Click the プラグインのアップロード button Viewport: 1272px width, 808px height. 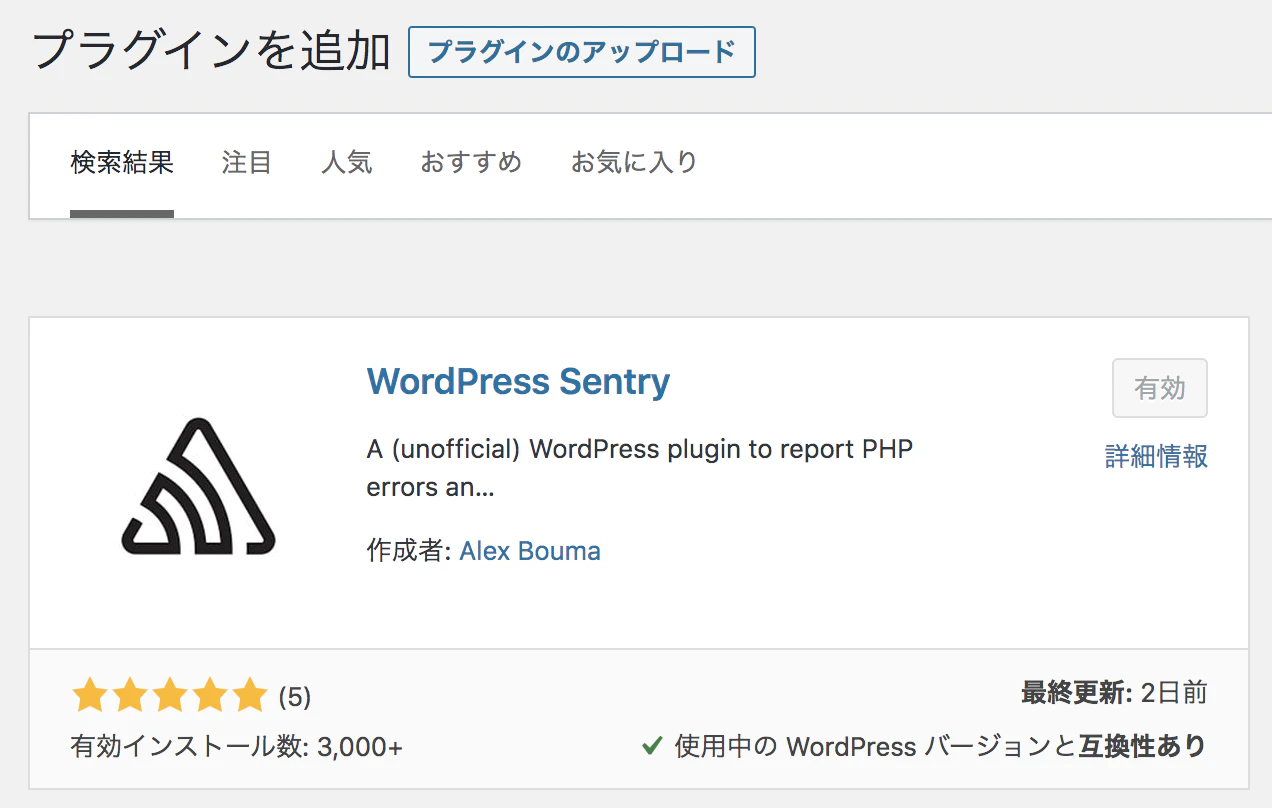[582, 52]
